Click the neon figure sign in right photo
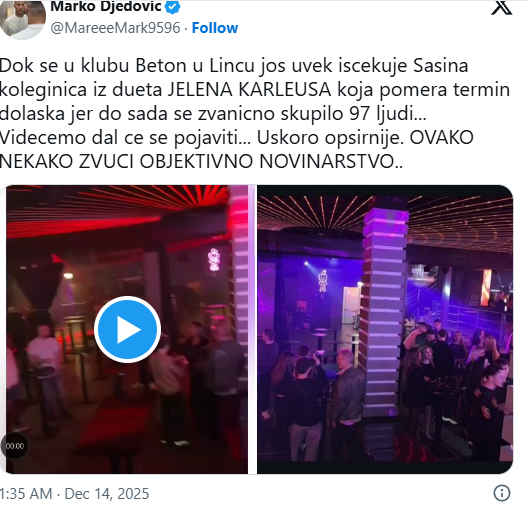 323,281
